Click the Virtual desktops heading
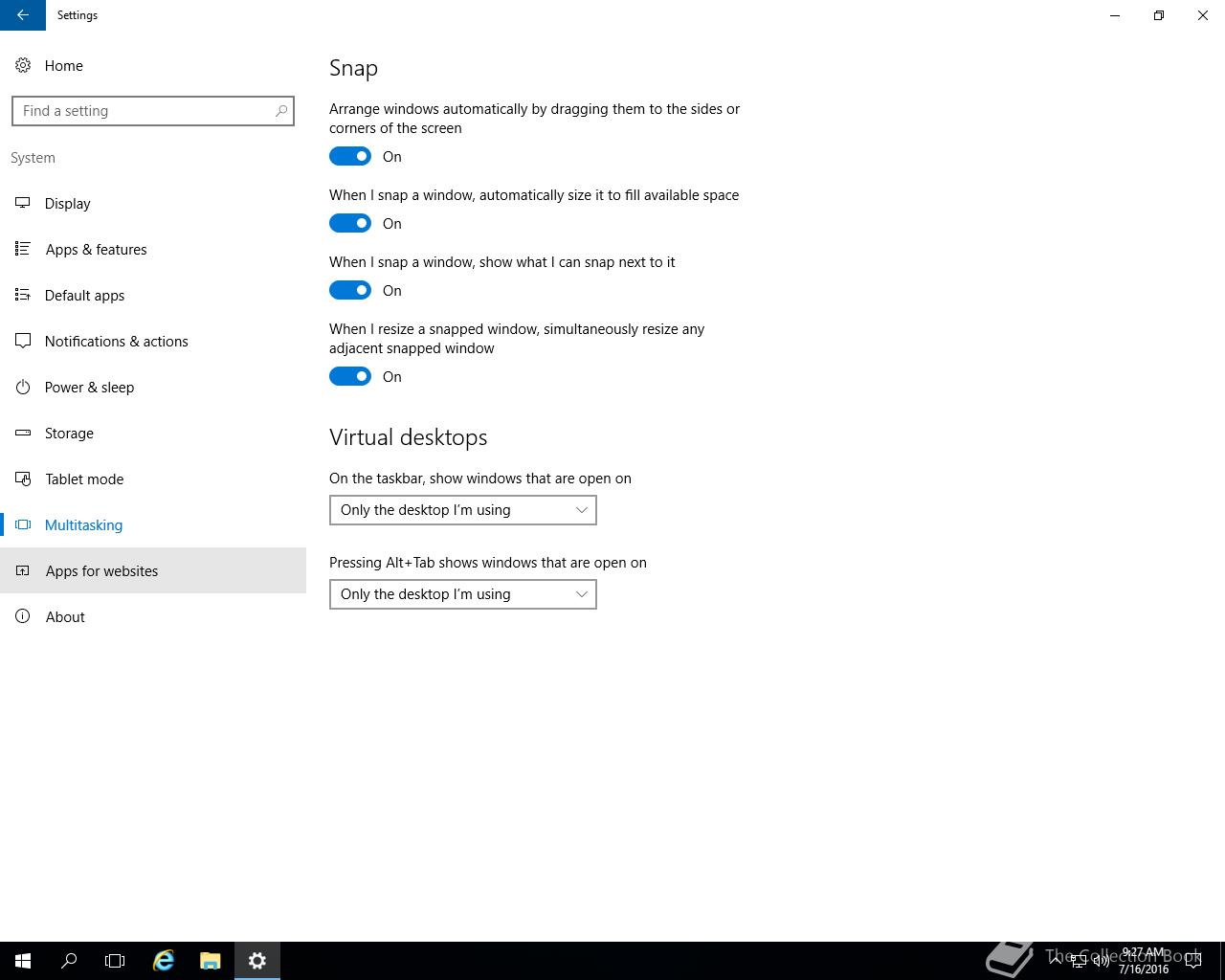The width and height of the screenshot is (1225, 980). (x=409, y=437)
